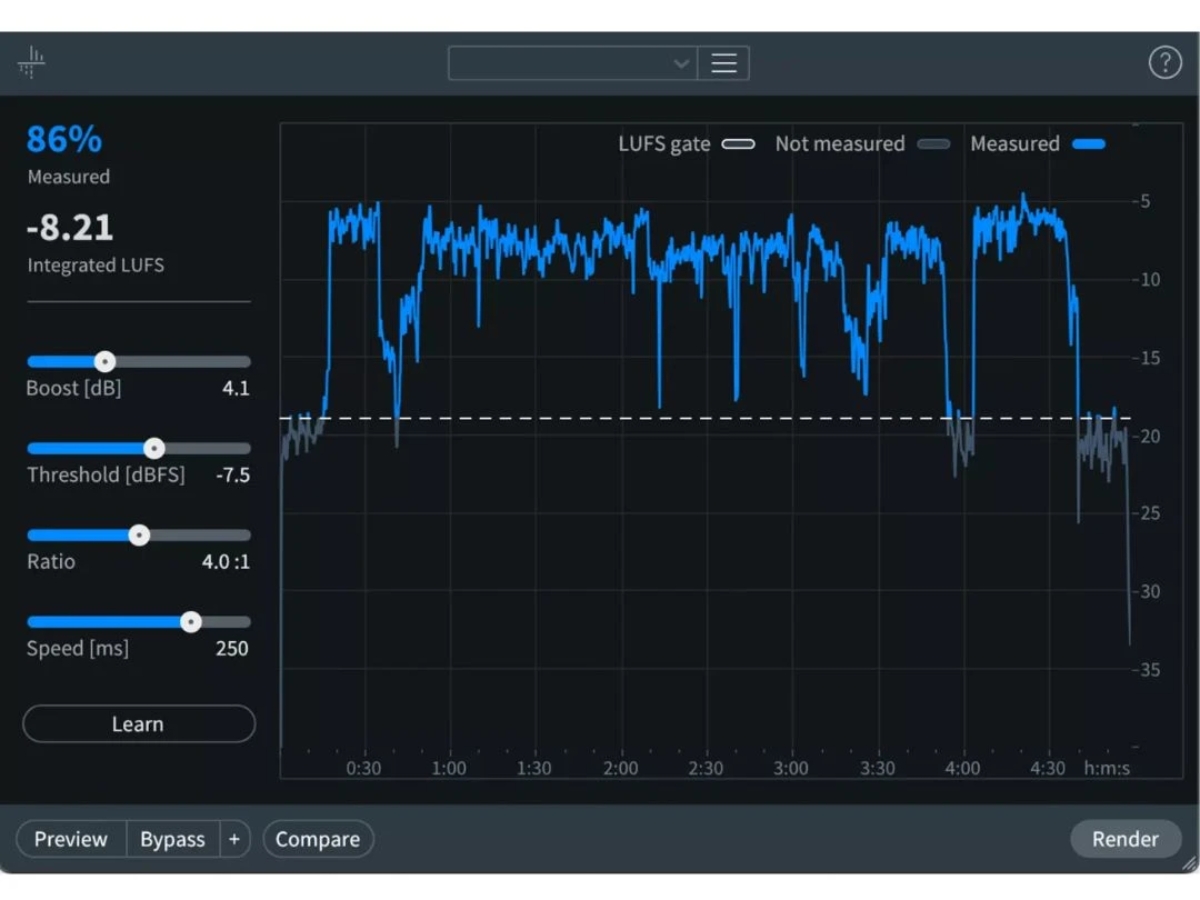
Task: Click the -5 level axis label
Action: 1141,201
